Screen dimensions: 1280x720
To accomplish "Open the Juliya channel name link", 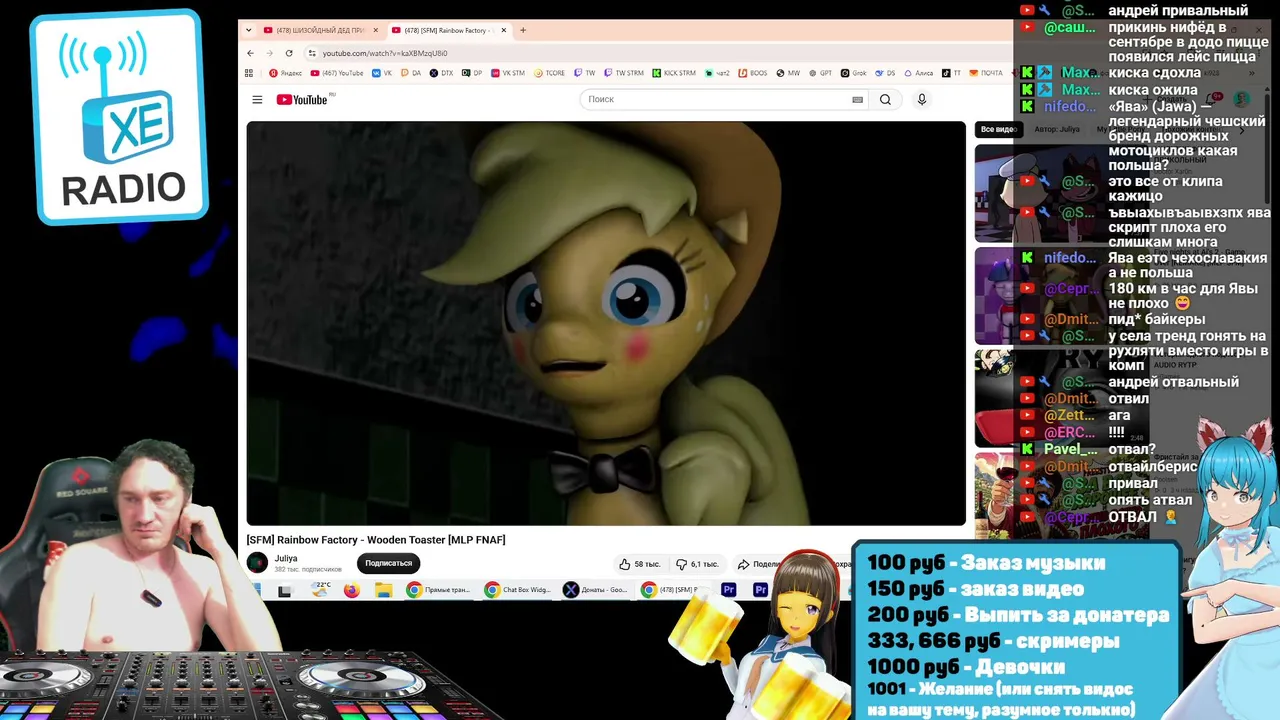I will tap(286, 559).
